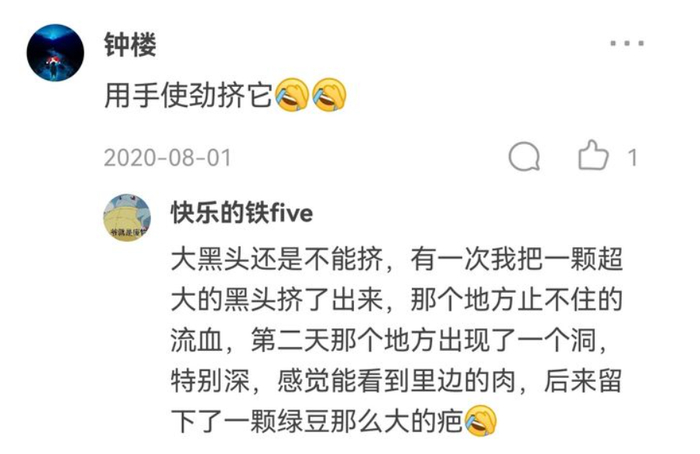This screenshot has height=454, width=700.
Task: Click phrase 后来留 at line end
Action: pyautogui.click(x=583, y=381)
